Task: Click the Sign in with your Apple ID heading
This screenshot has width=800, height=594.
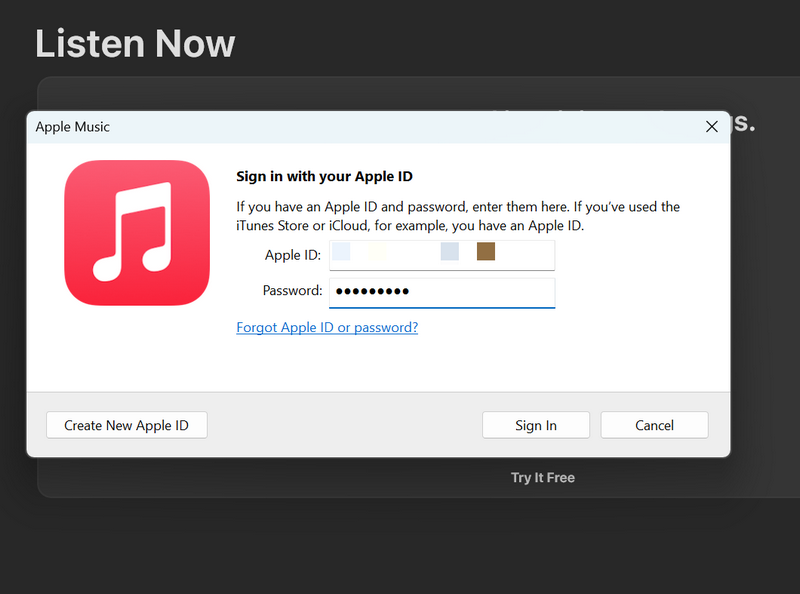Action: pyautogui.click(x=324, y=177)
